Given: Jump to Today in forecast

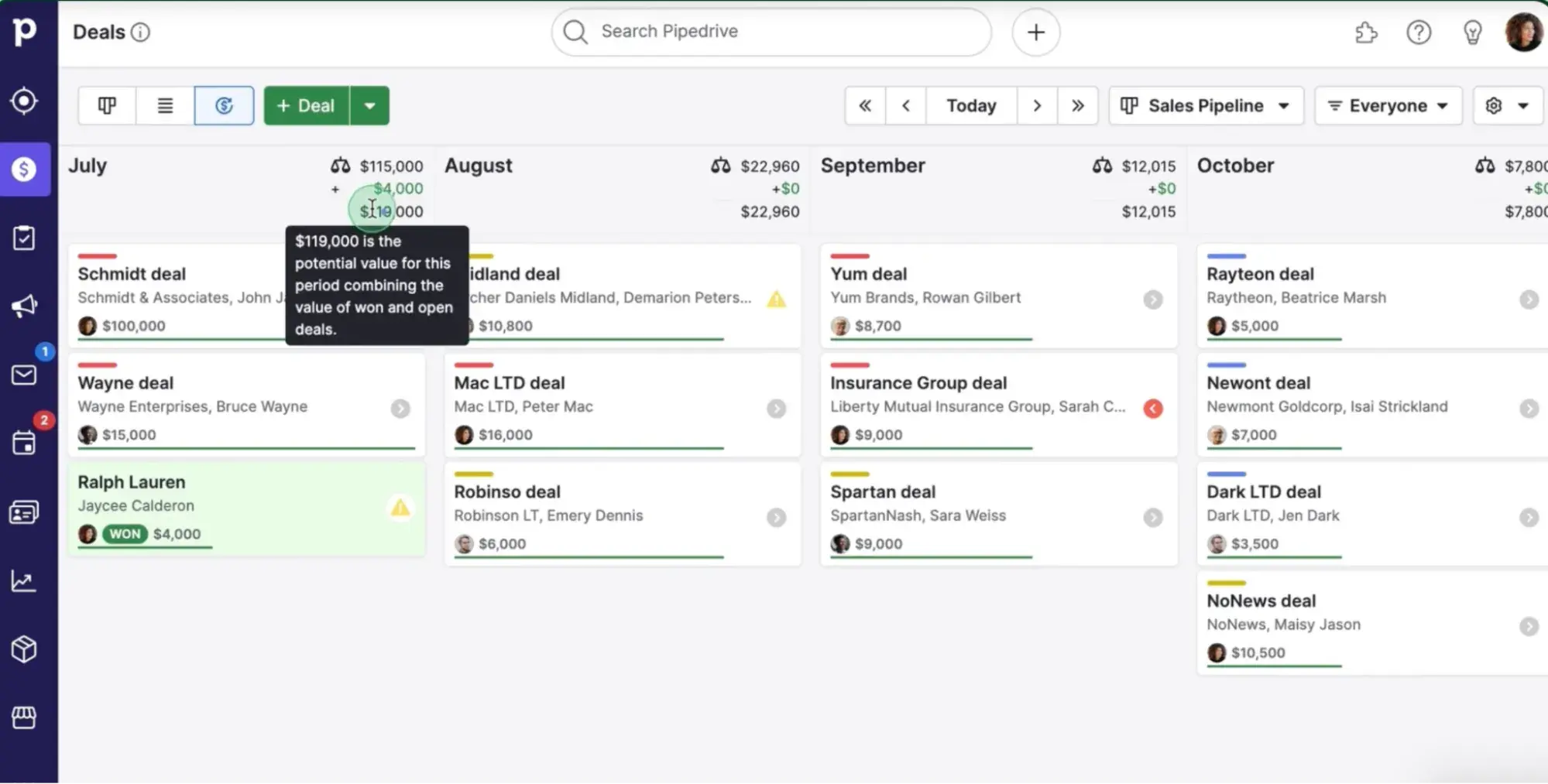Looking at the screenshot, I should (x=971, y=105).
